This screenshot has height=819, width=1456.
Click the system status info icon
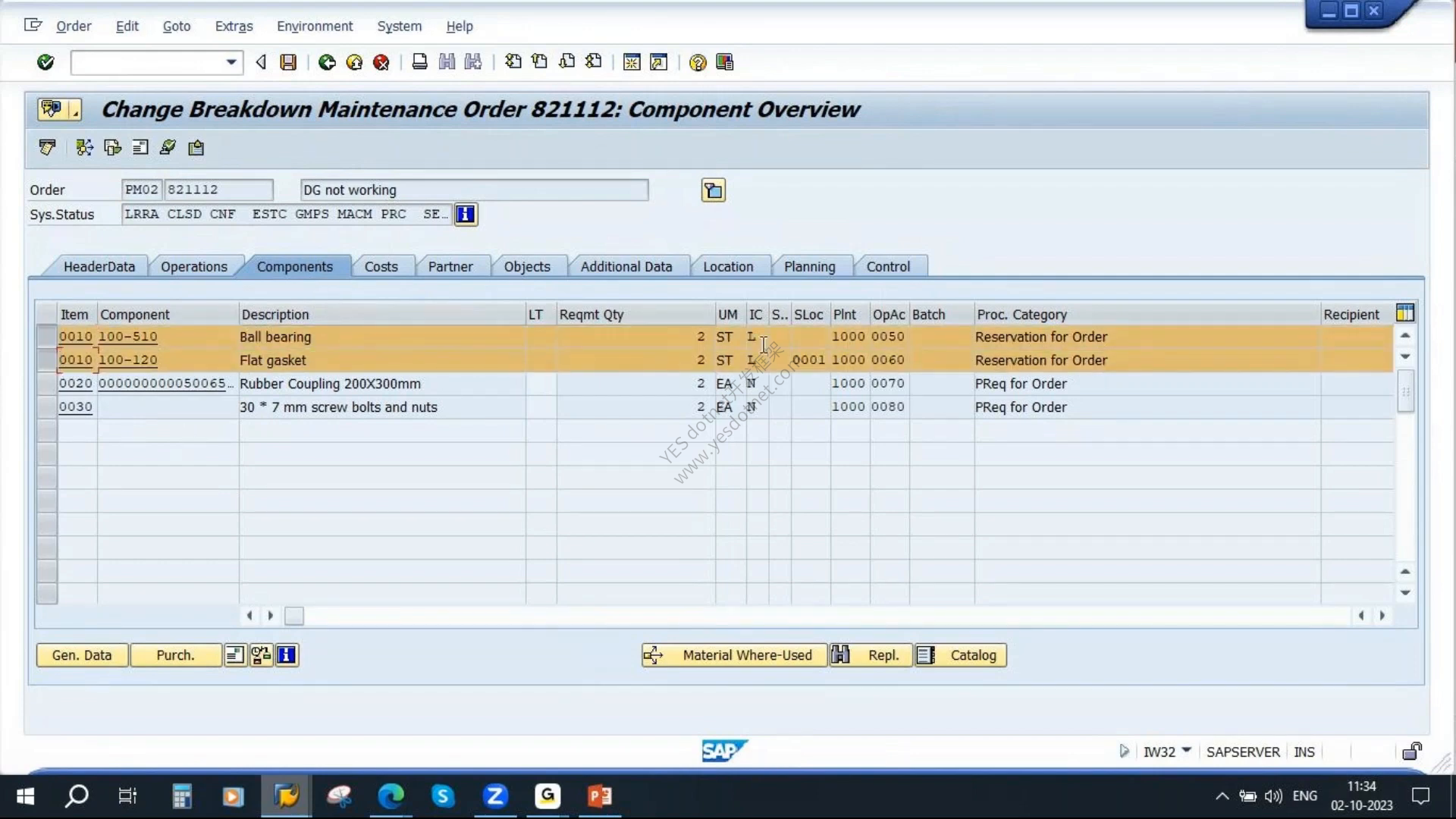(x=466, y=215)
